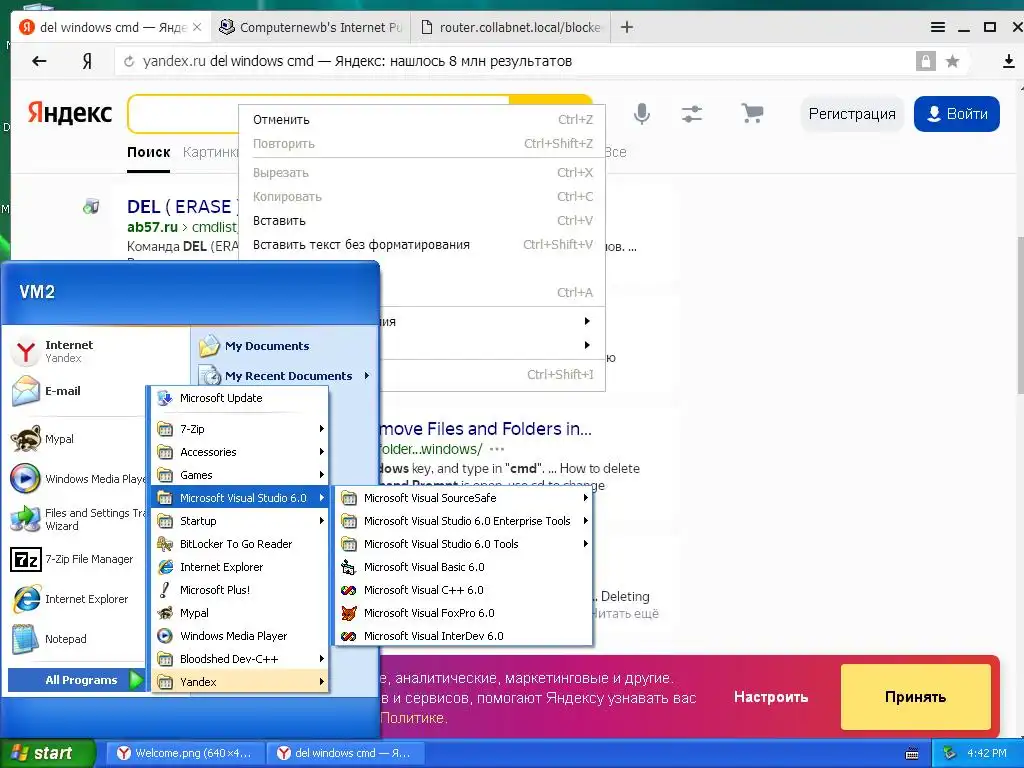Open a new browser tab
The image size is (1024, 768).
click(626, 27)
